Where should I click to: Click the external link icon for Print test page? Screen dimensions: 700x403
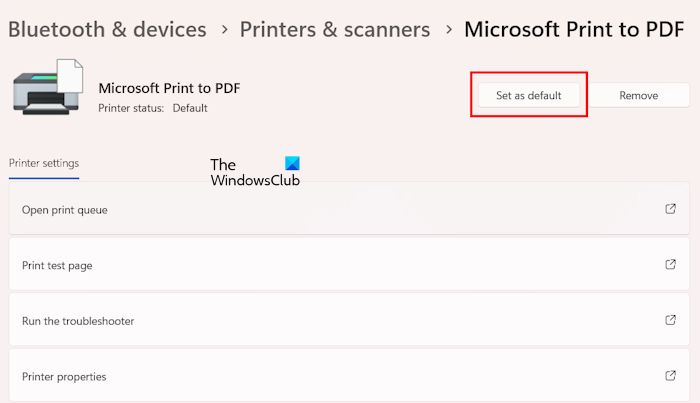click(x=670, y=265)
